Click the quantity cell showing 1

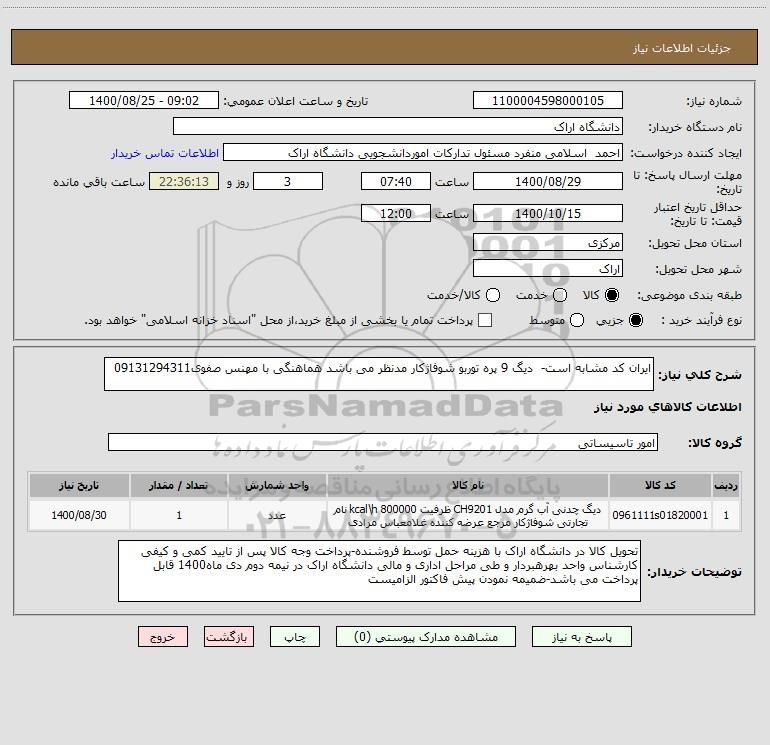(x=179, y=515)
